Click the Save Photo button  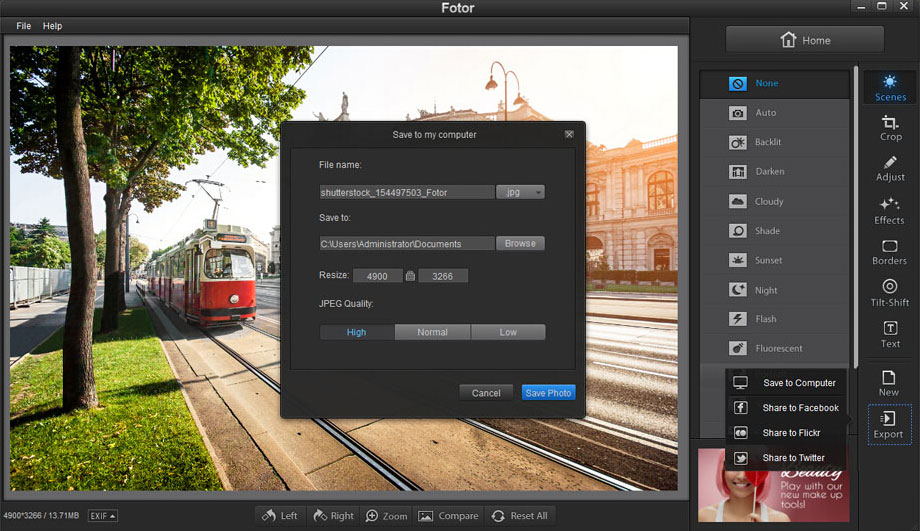[548, 393]
